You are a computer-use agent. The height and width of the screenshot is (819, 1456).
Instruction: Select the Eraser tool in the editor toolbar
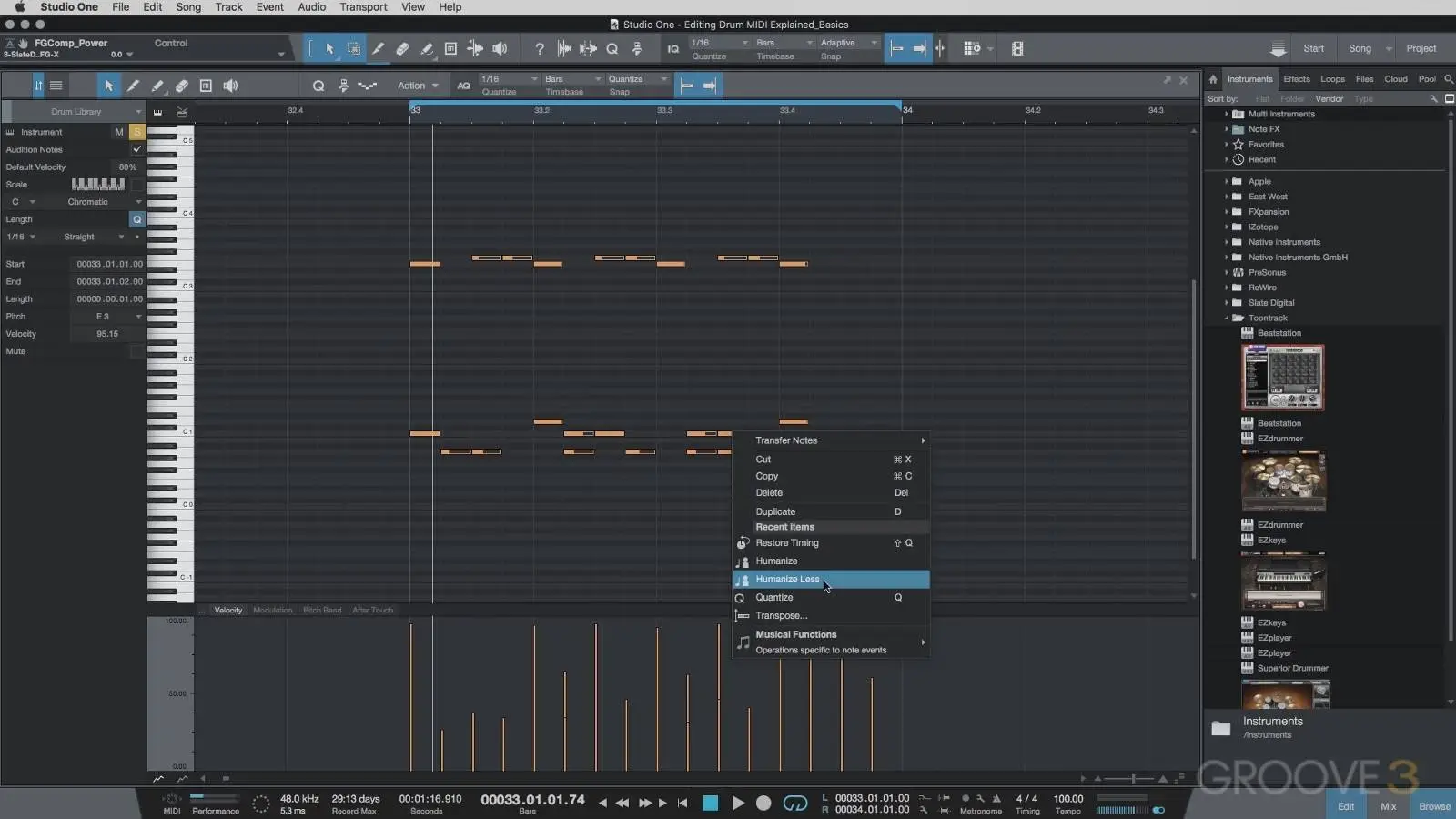(181, 86)
